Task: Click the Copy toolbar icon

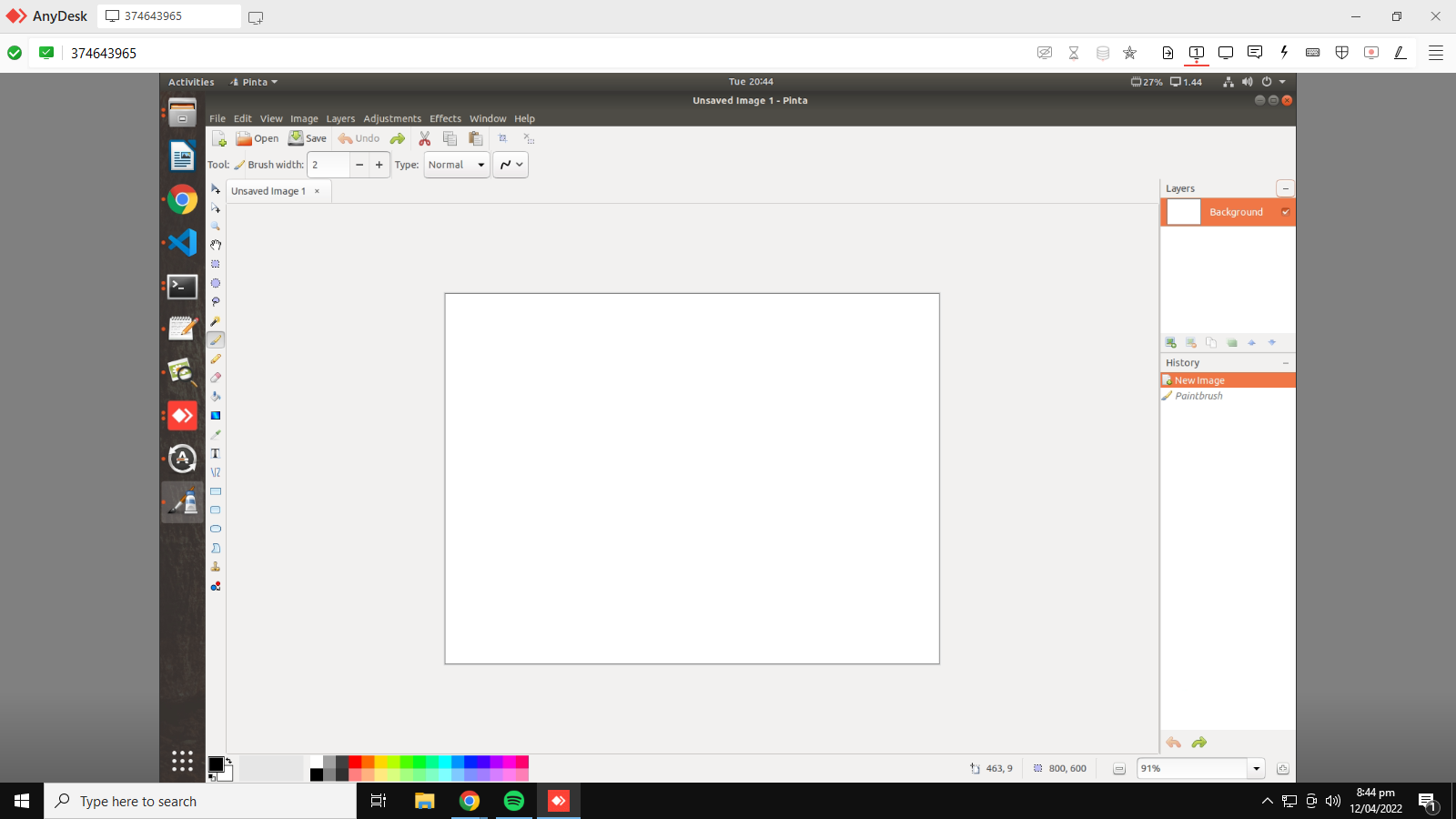Action: coord(450,138)
